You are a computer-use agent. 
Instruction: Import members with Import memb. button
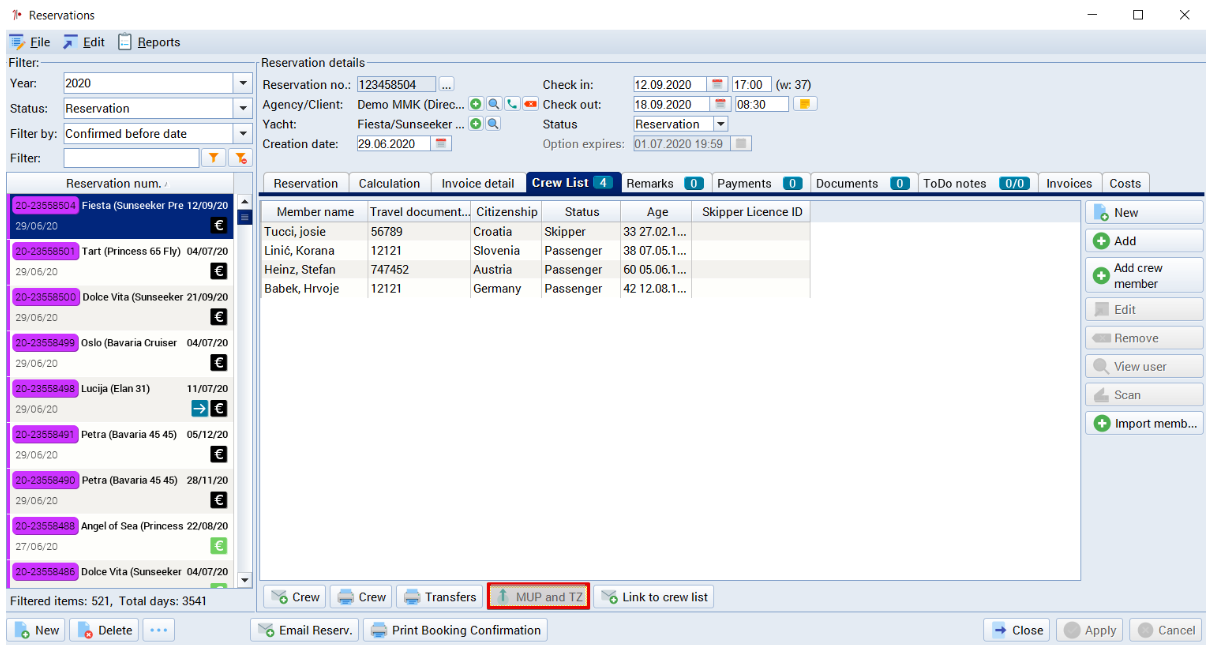pos(1143,422)
